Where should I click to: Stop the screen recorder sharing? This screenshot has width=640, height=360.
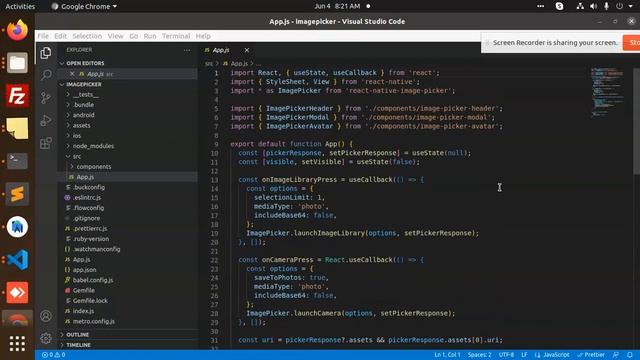[631, 42]
